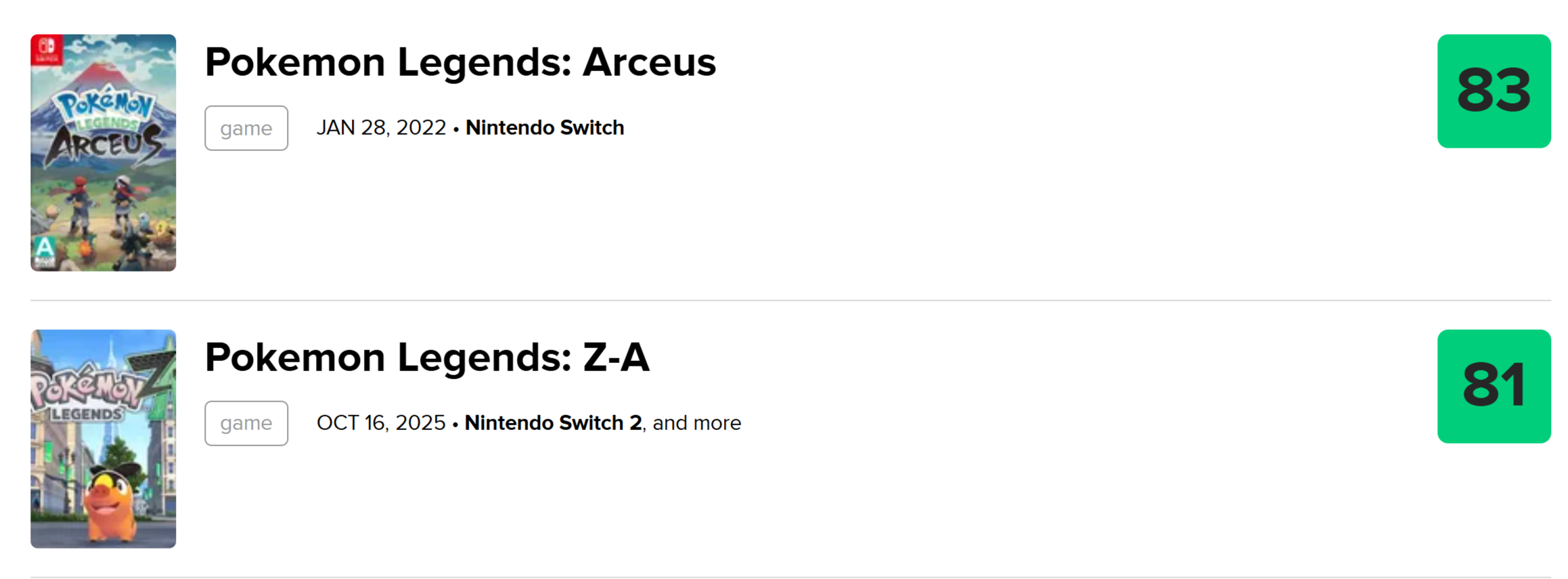Click the green Z on Z-A cover

(x=160, y=378)
